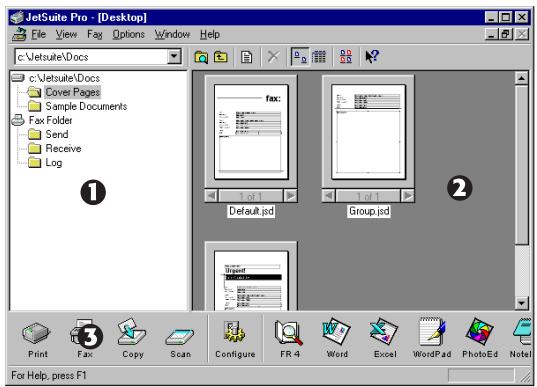Viewport: 537px width, 387px height.
Task: Open the path dropdown arrow
Action: [x=174, y=57]
